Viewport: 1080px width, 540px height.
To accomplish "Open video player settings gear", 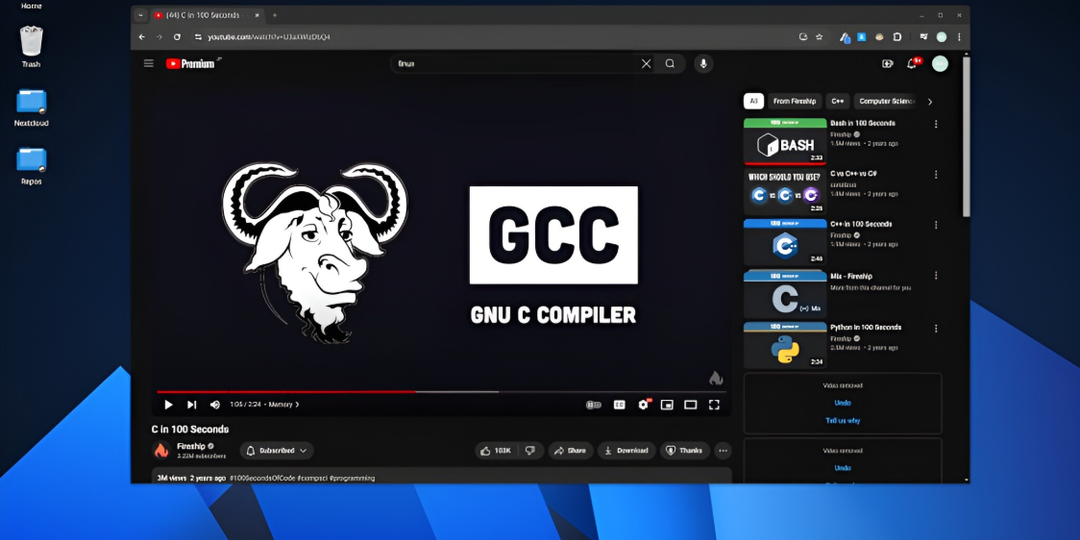I will point(643,405).
